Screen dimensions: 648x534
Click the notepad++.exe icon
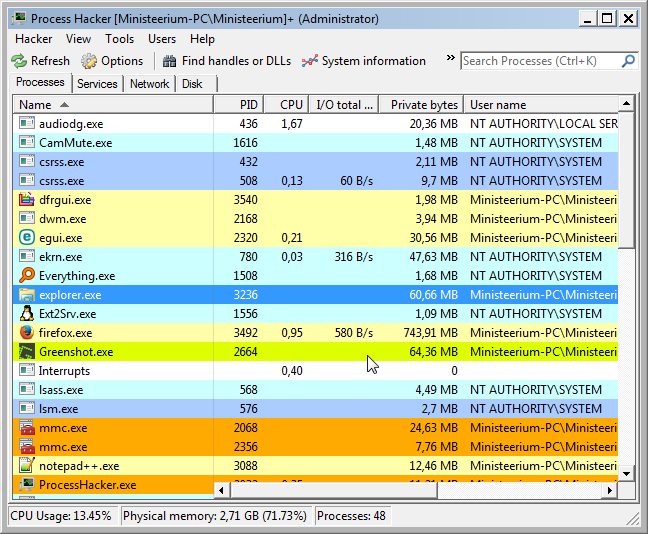click(27, 466)
